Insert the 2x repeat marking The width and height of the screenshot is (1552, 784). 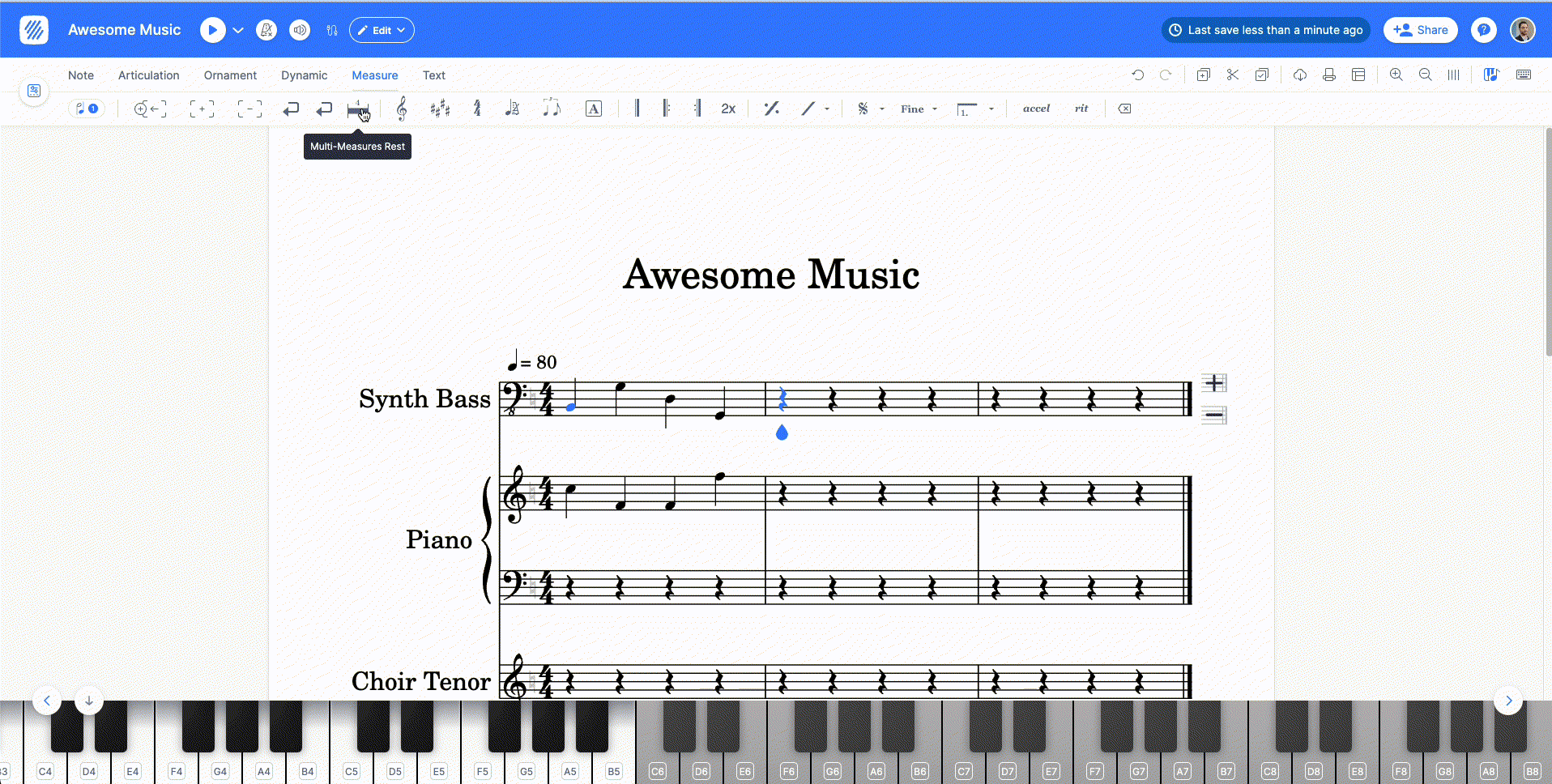[728, 109]
